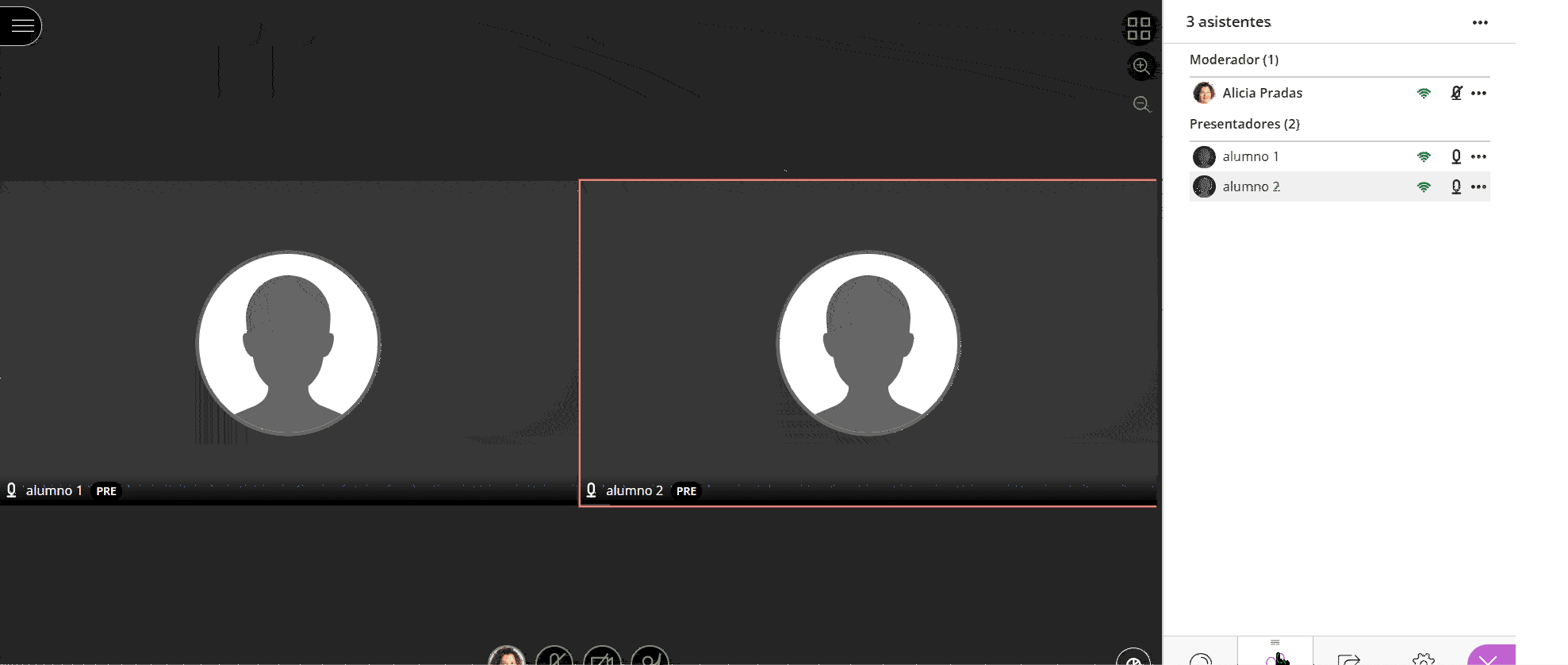Click alumno 2 highlighted video tile avatar

(868, 343)
